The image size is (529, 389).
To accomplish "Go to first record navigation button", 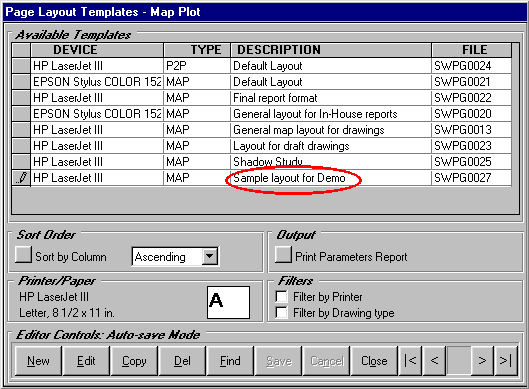I will pyautogui.click(x=410, y=361).
